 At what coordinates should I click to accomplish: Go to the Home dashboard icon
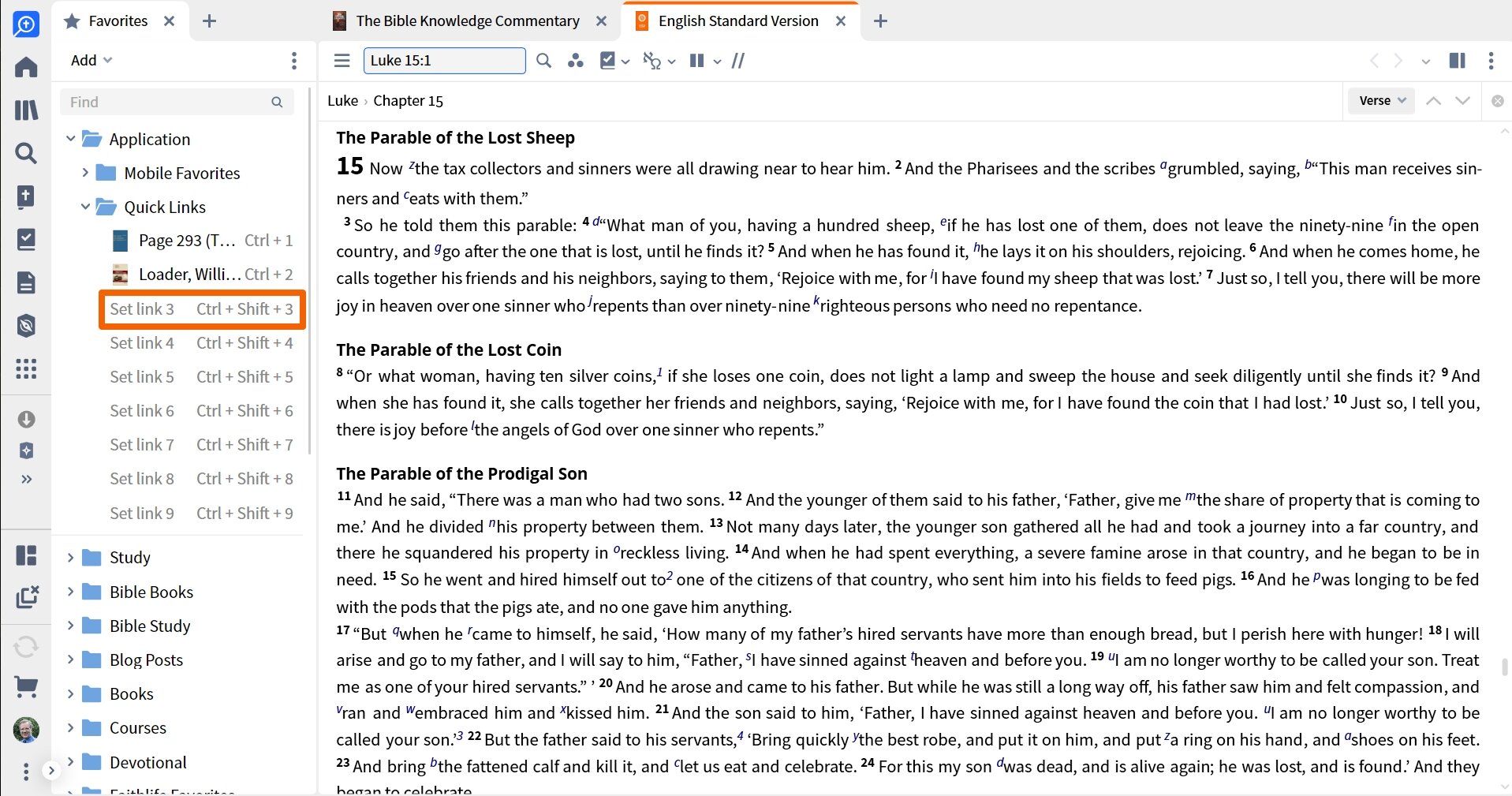(x=26, y=67)
